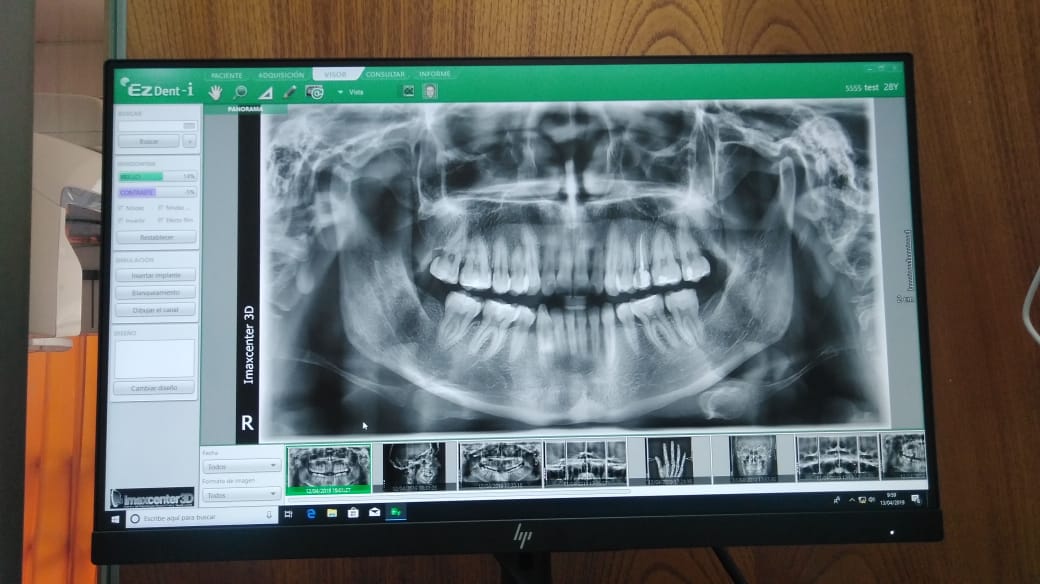Image resolution: width=1040 pixels, height=584 pixels.
Task: Activate the magnifier zoom tool
Action: click(x=240, y=92)
